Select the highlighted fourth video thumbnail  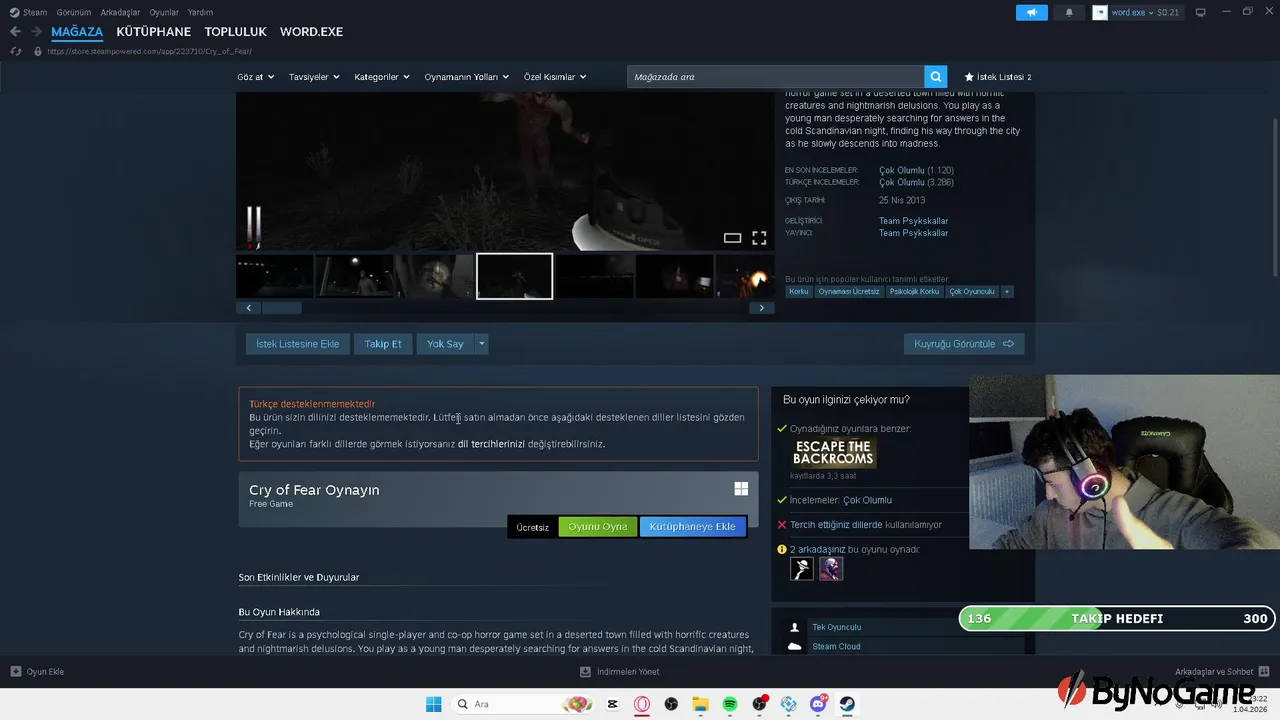click(x=514, y=276)
